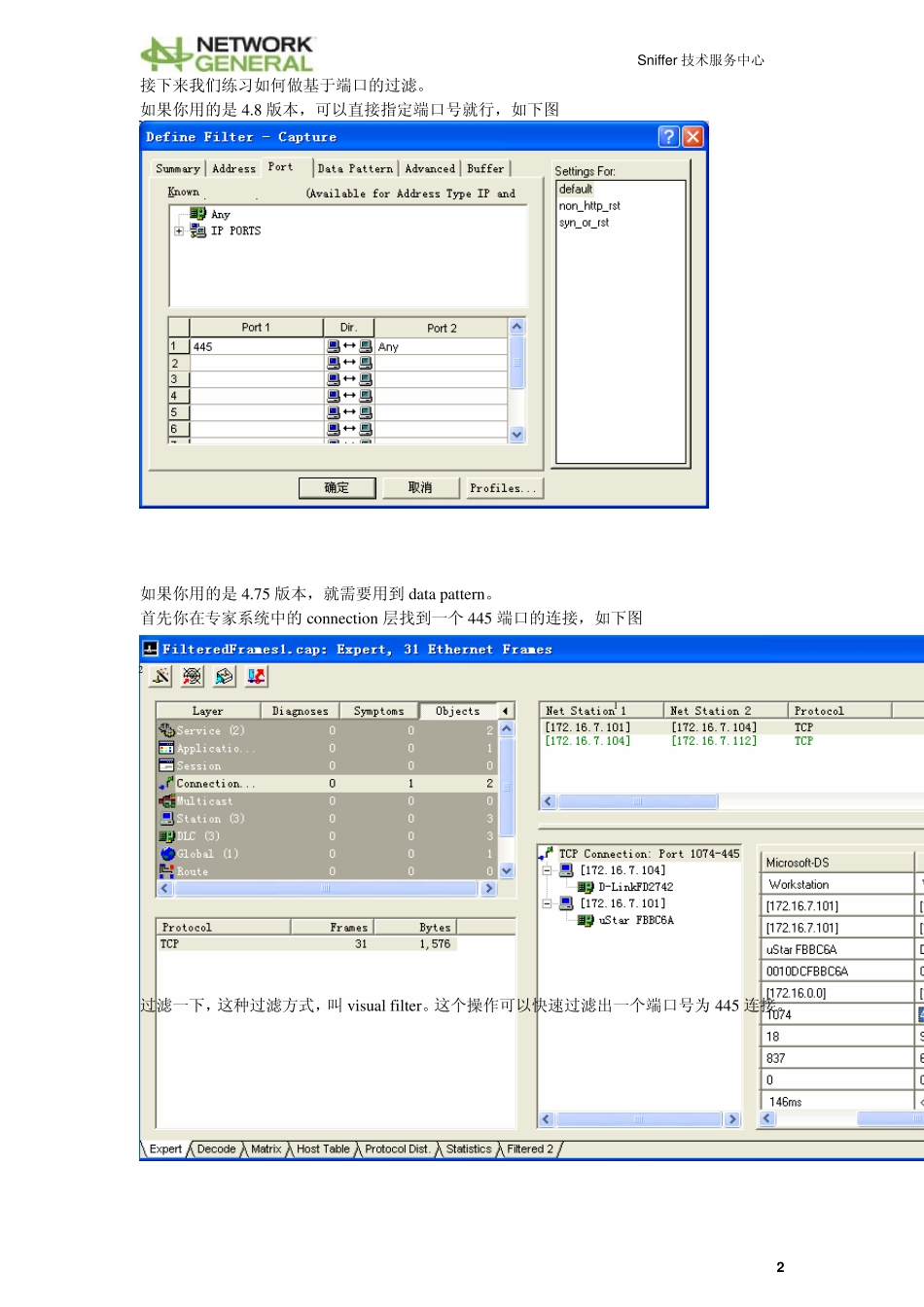Open the Decode tab
Image resolution: width=924 pixels, height=1307 pixels.
(x=216, y=1149)
